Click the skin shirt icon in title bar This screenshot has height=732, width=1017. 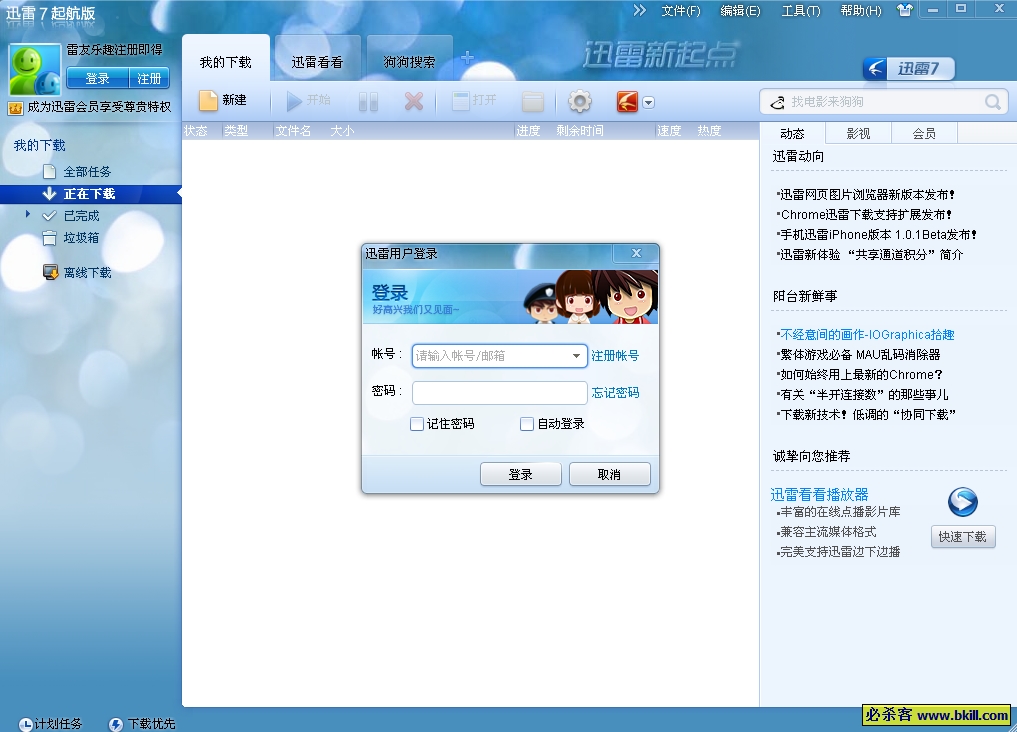(x=905, y=10)
